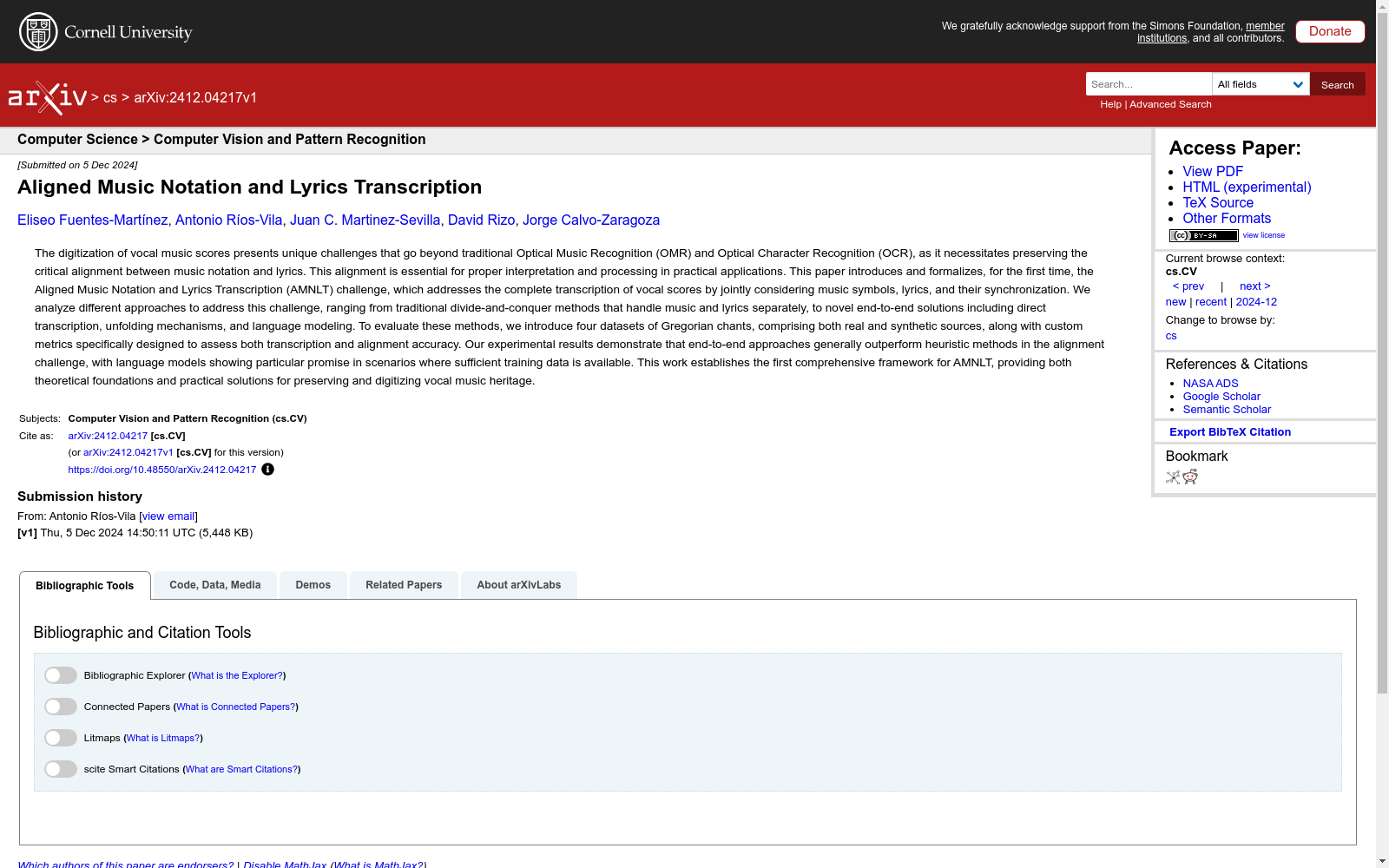Browse by cs category link
The image size is (1389, 868).
coord(1171,336)
